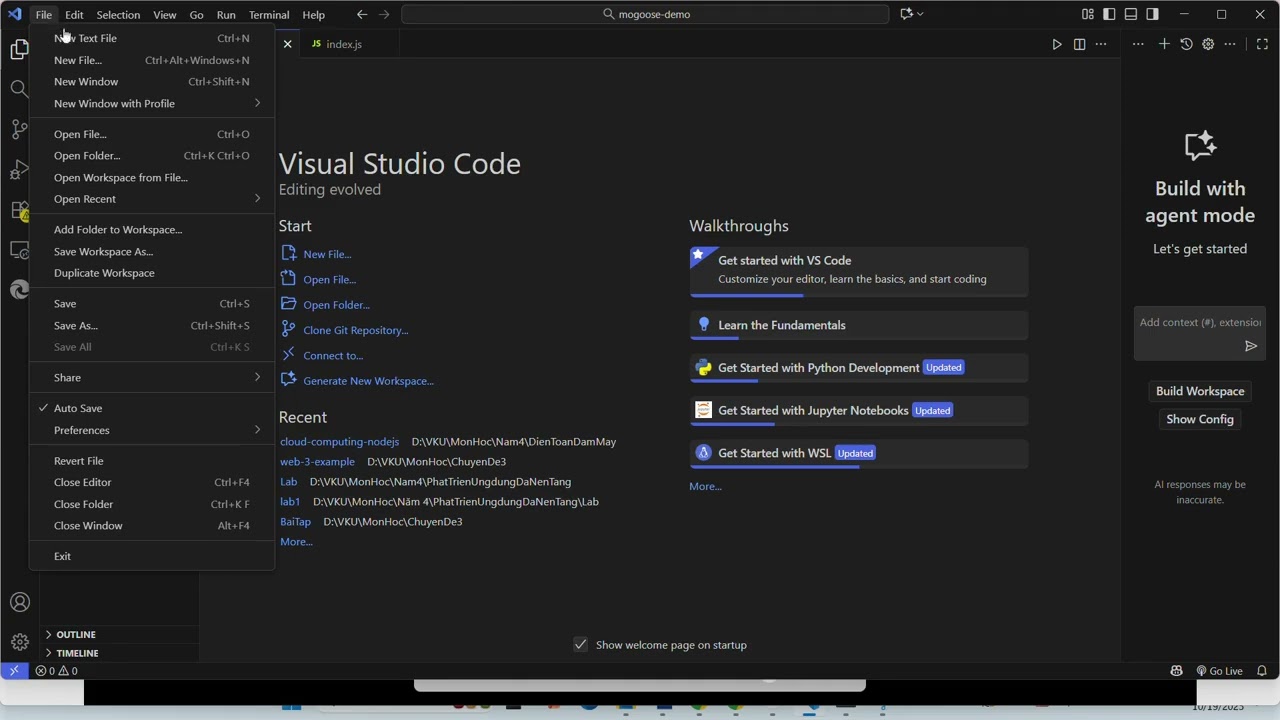Choose Save As... in File menu
Viewport: 1280px width, 720px height.
(152, 325)
